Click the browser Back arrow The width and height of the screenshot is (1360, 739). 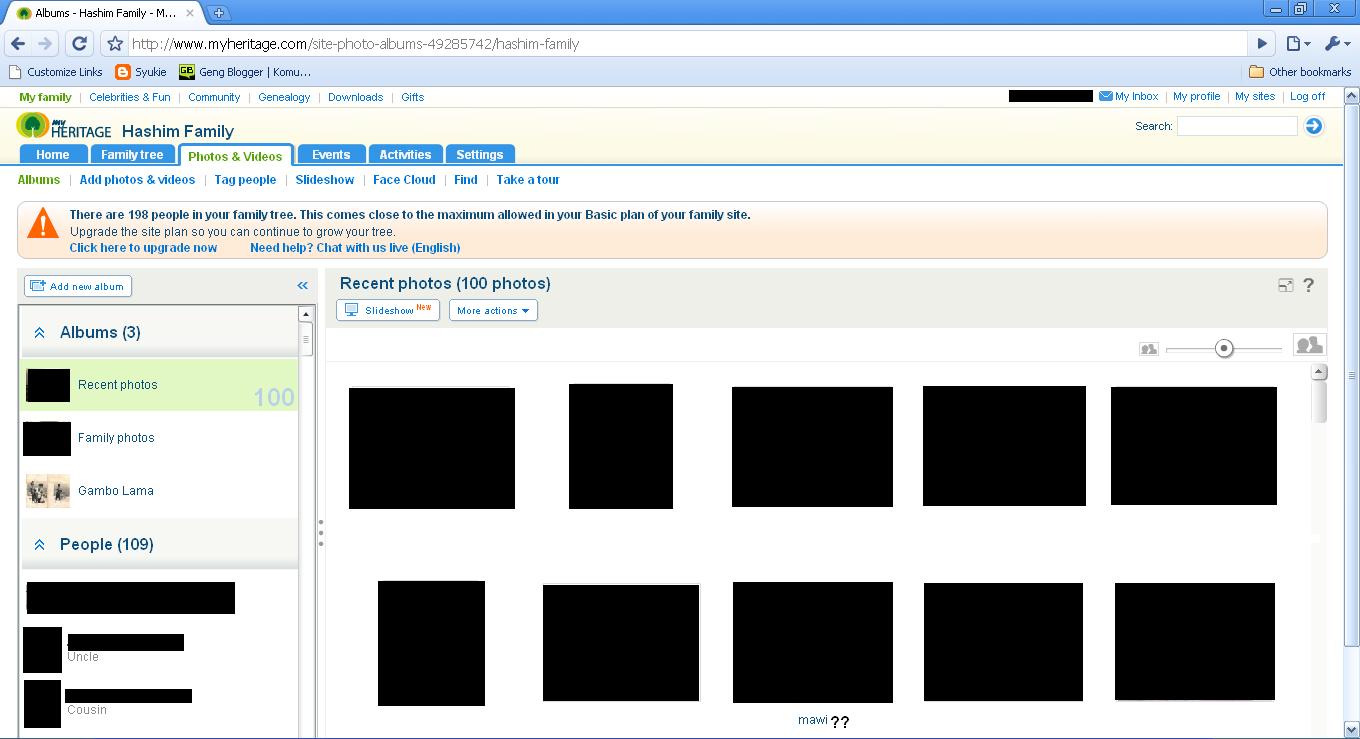coord(18,43)
